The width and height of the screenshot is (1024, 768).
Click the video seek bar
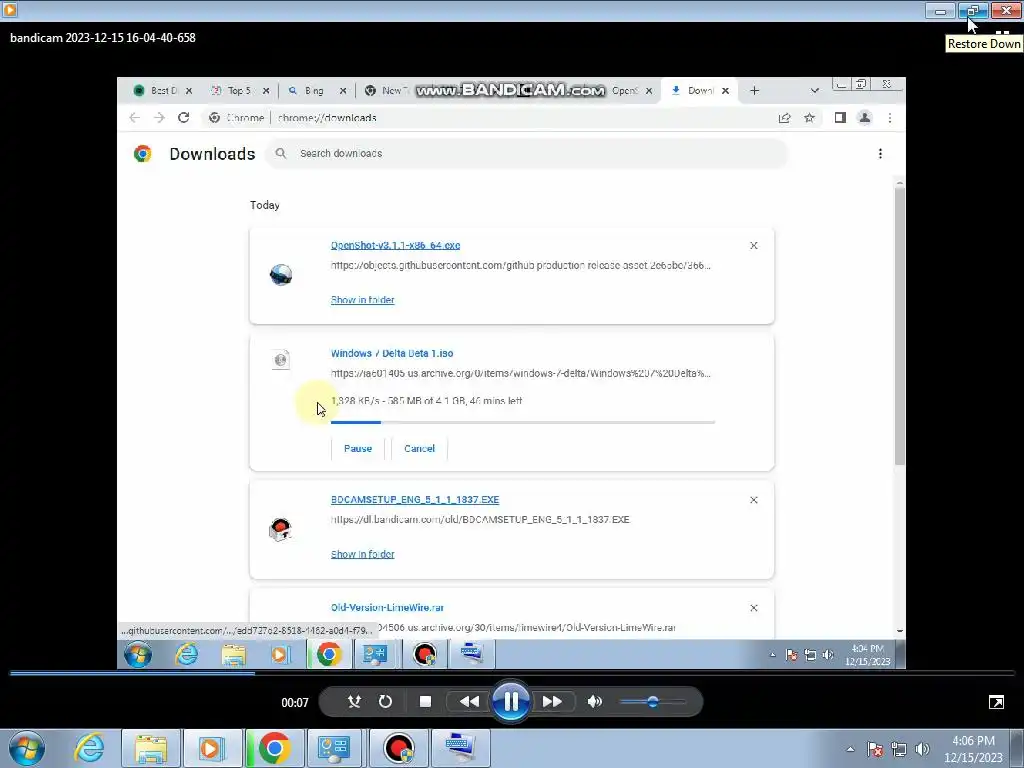coord(512,673)
